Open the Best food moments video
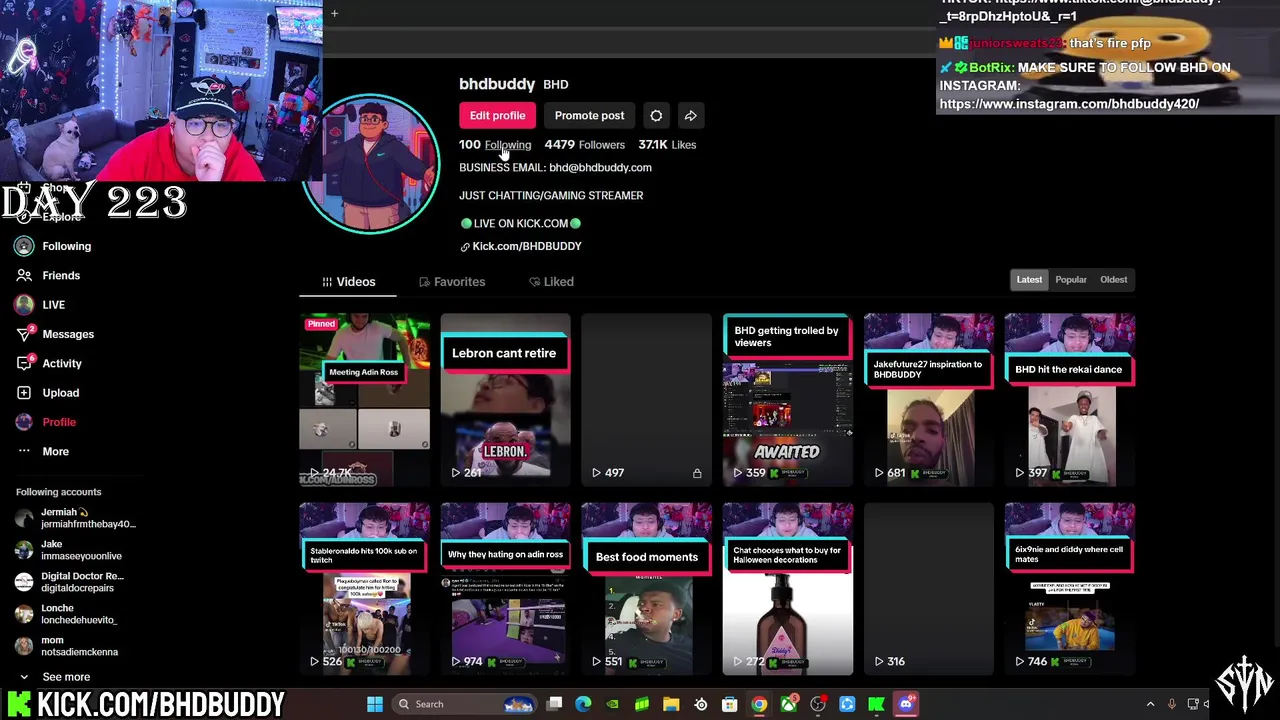The image size is (1280, 720). [646, 589]
